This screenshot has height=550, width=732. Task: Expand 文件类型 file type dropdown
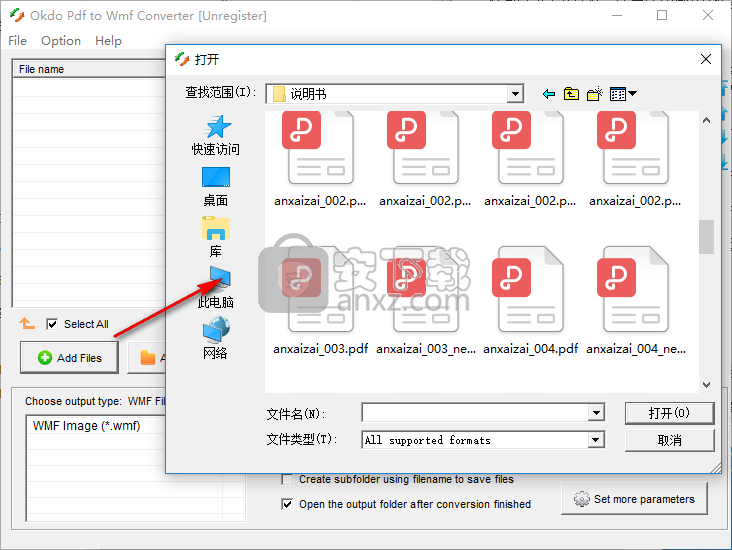(595, 440)
